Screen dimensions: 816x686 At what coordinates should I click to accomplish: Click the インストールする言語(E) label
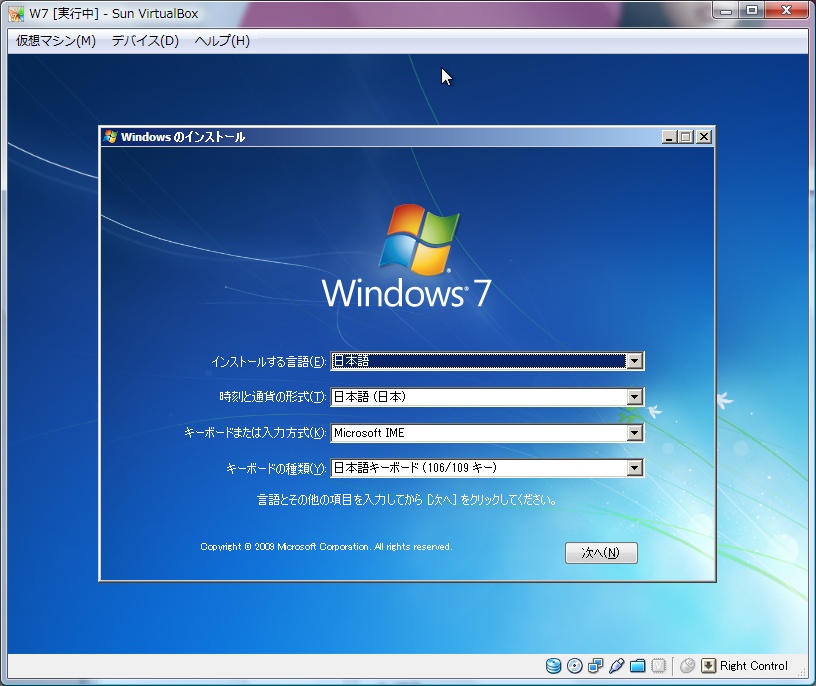click(269, 361)
